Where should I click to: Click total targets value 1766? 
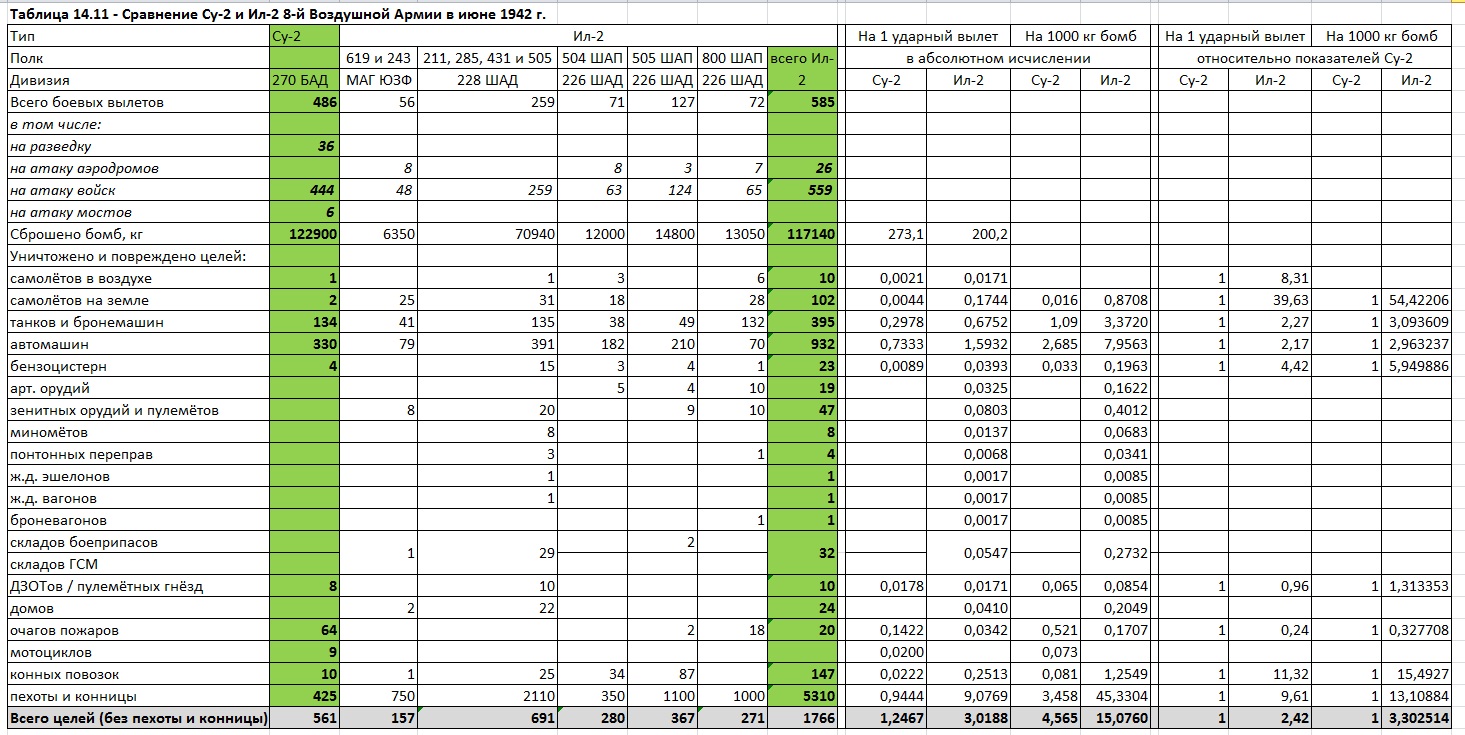[802, 718]
